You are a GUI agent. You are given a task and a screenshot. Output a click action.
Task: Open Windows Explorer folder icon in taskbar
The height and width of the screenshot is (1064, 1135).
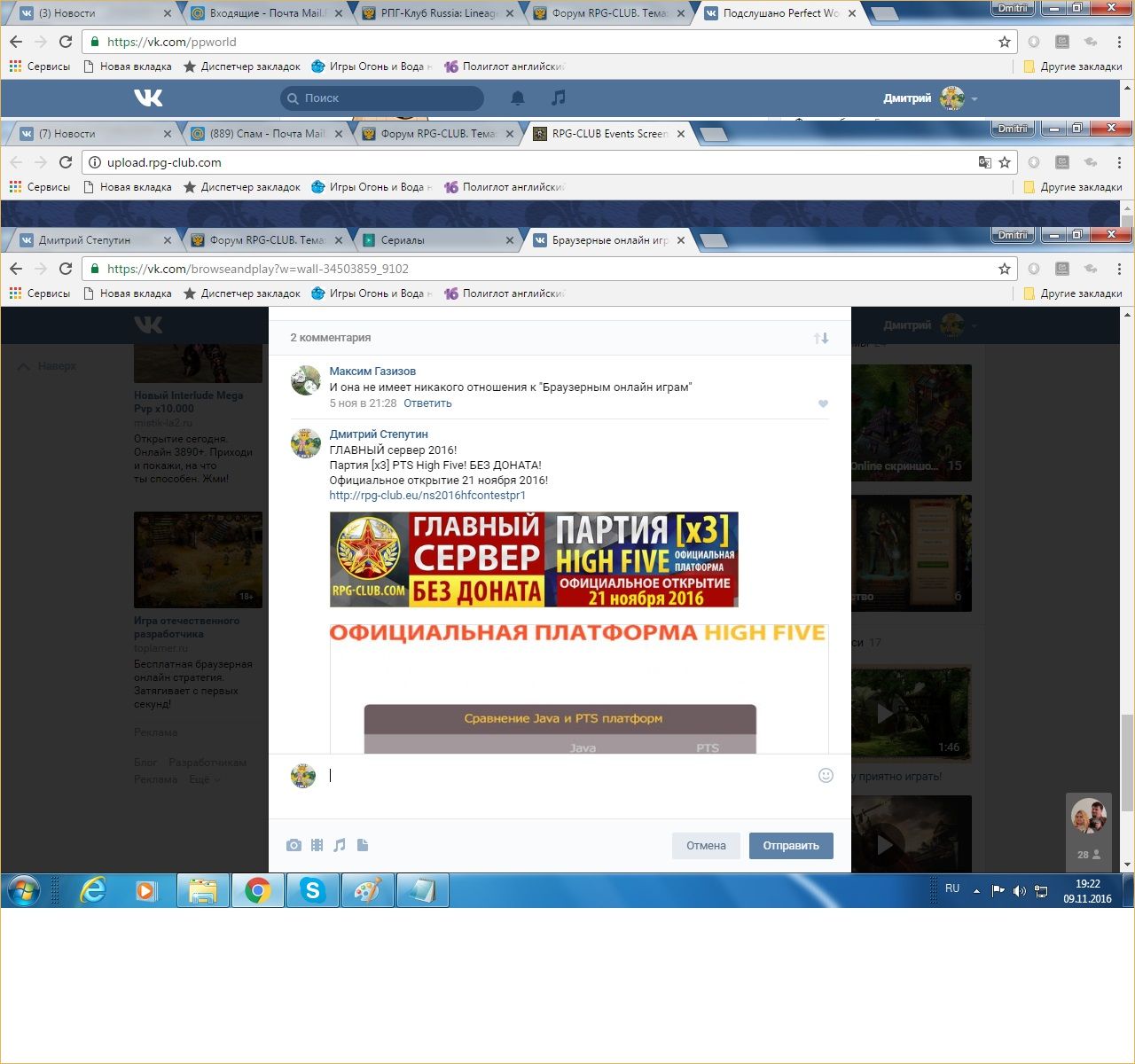[203, 890]
